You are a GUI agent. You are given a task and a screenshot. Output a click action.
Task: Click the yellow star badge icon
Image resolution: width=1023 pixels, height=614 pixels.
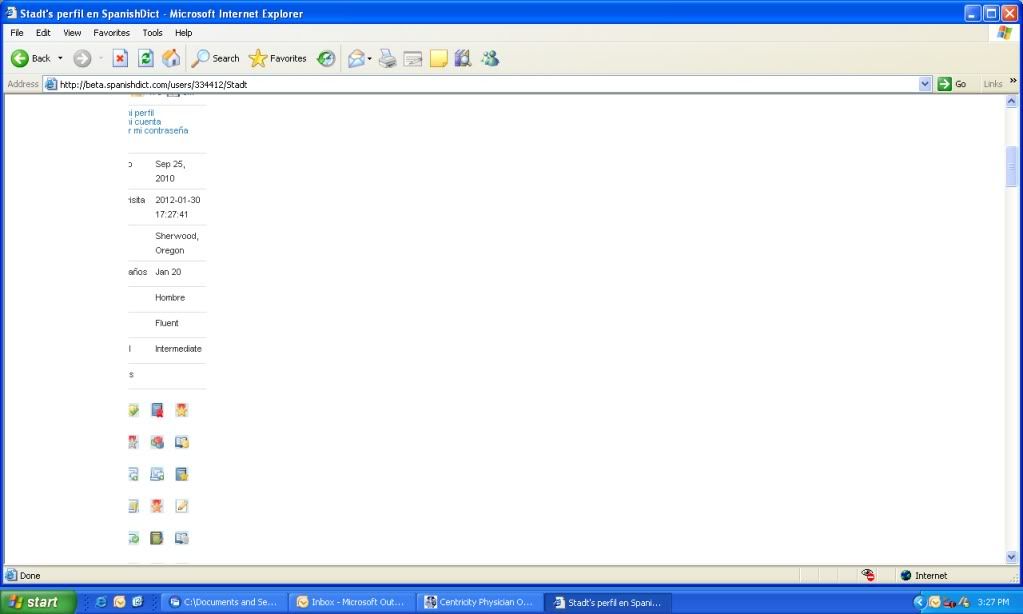181,409
